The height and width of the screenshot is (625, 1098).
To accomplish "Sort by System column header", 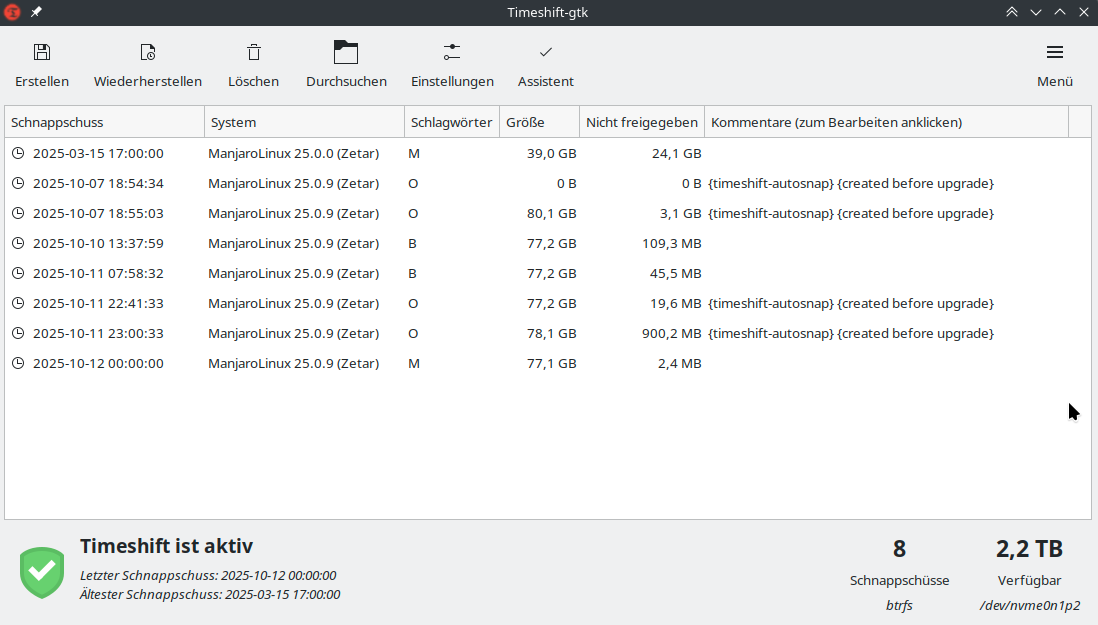I will click(x=305, y=122).
